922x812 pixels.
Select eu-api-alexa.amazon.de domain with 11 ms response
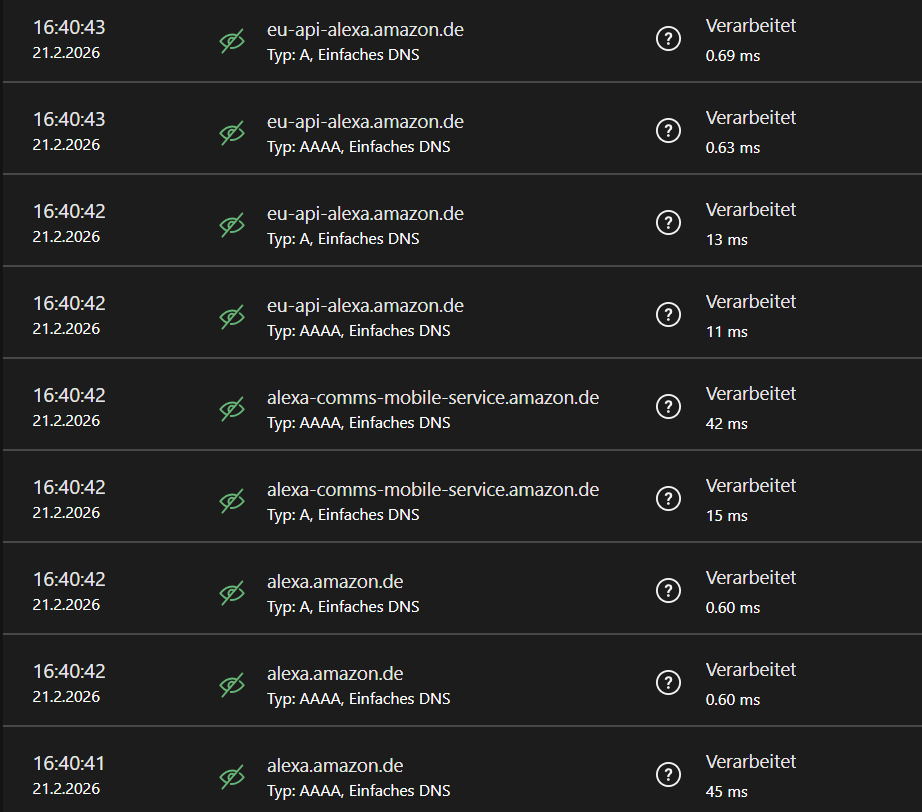(365, 306)
